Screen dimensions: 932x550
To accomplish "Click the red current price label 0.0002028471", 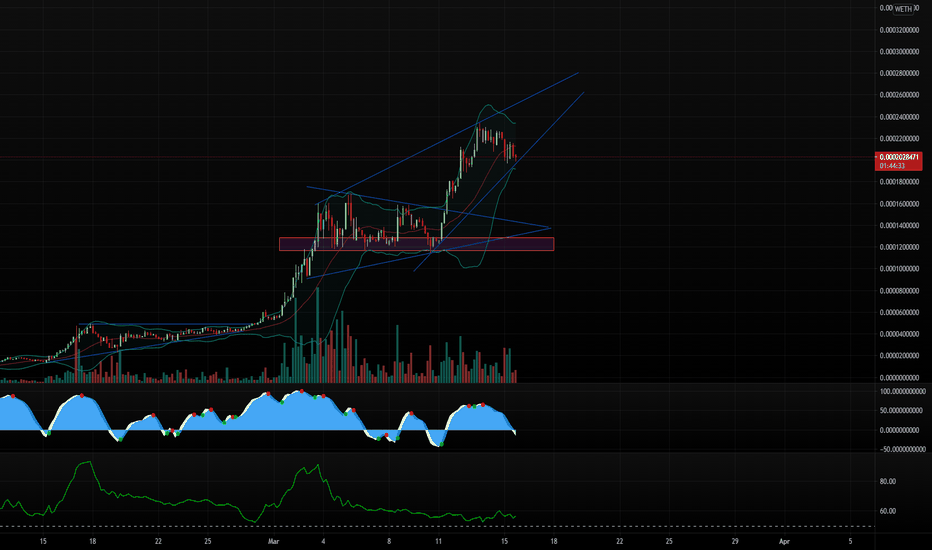I will (x=899, y=157).
